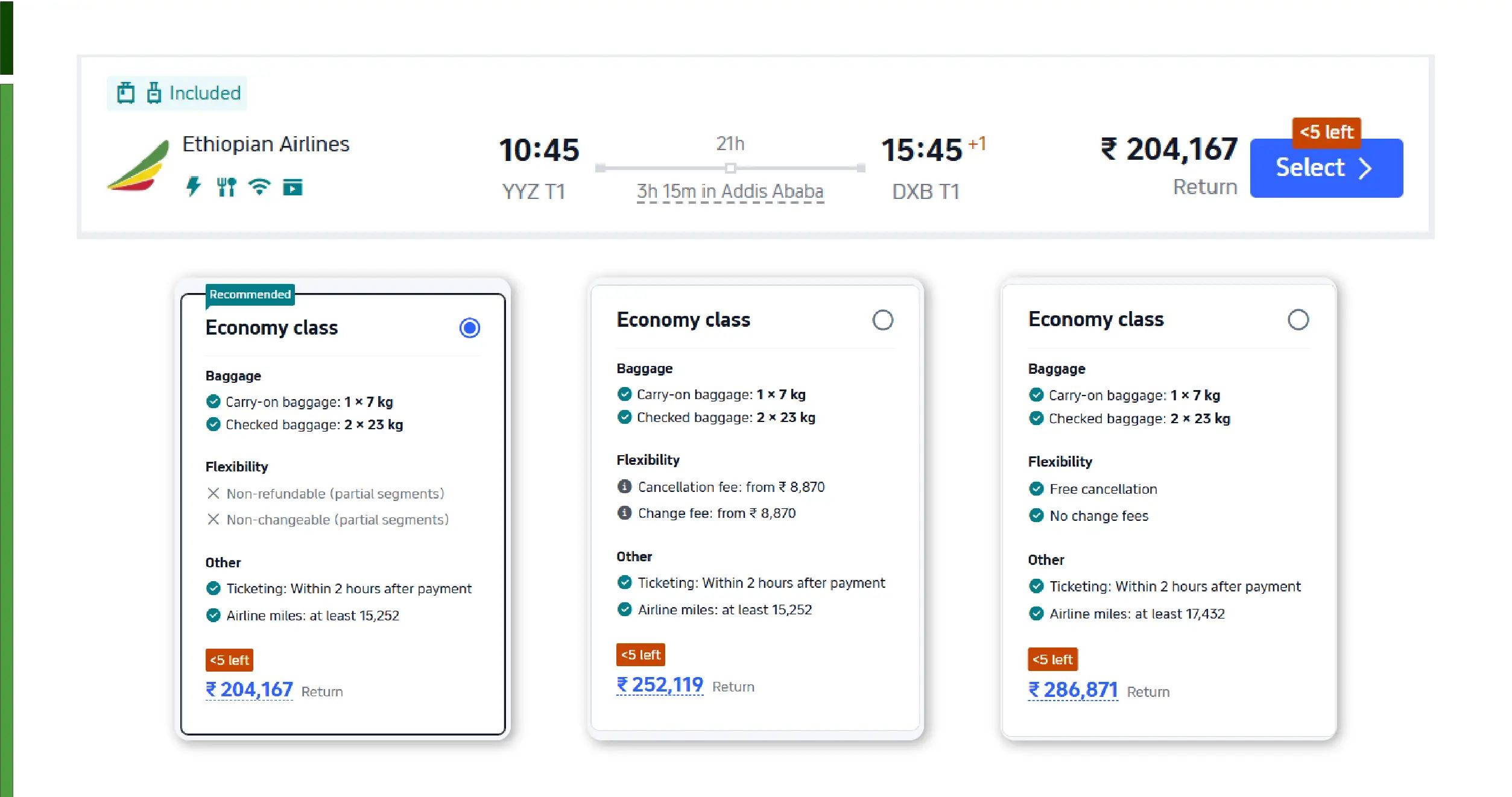Click the change fee info icon
Image resolution: width=1512 pixels, height=797 pixels.
[x=624, y=513]
